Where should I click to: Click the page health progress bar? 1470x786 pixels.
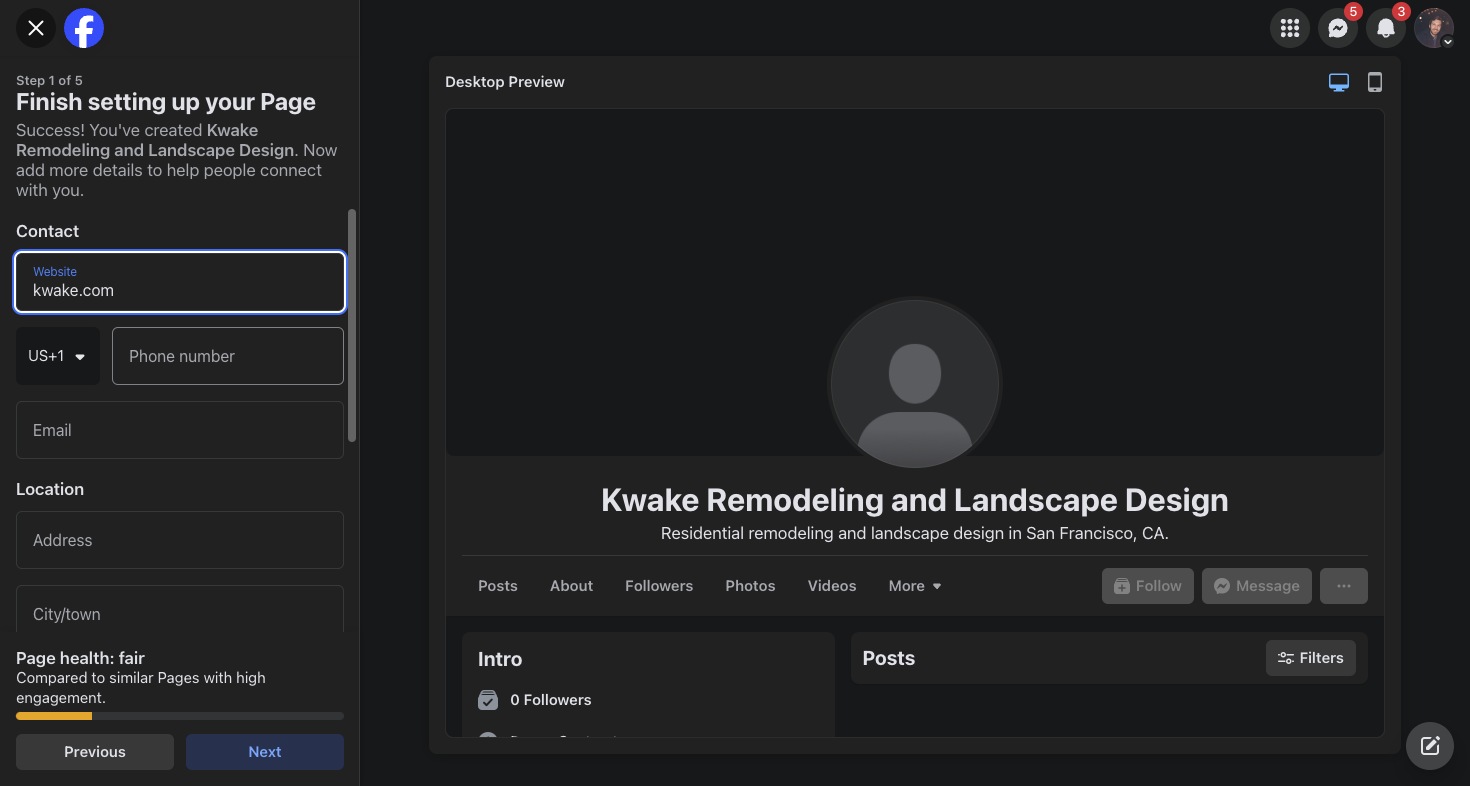pyautogui.click(x=180, y=716)
